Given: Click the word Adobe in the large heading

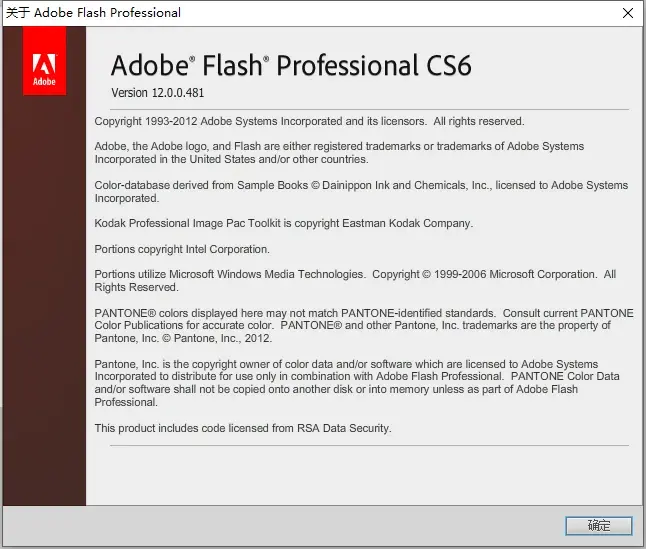Looking at the screenshot, I should click(x=148, y=65).
